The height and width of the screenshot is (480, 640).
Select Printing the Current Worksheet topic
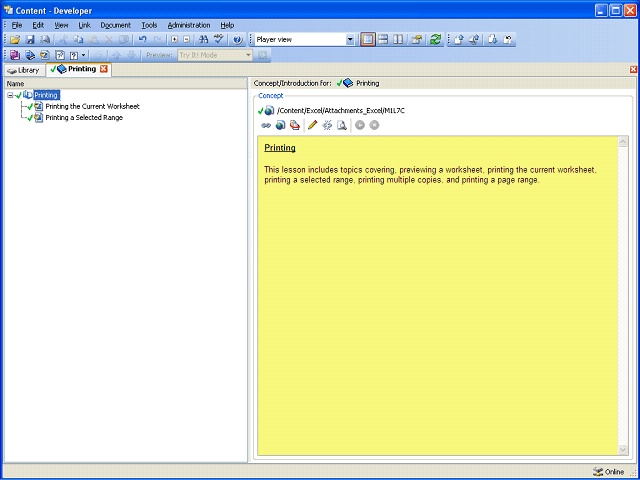tap(92, 107)
